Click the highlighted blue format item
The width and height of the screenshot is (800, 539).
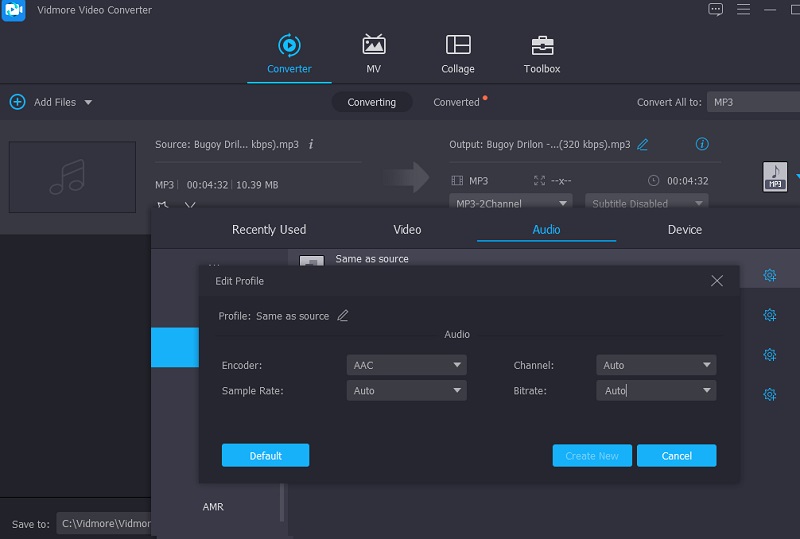click(174, 347)
